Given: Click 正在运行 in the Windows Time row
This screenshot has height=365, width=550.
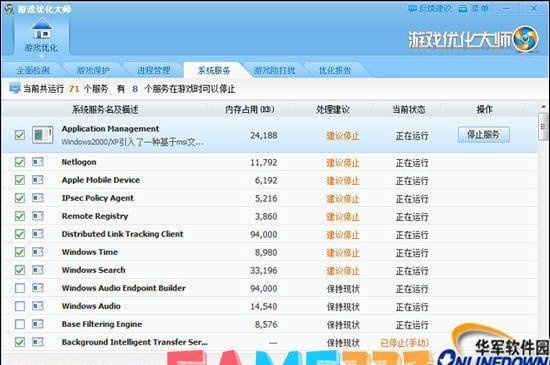Looking at the screenshot, I should coord(412,253).
